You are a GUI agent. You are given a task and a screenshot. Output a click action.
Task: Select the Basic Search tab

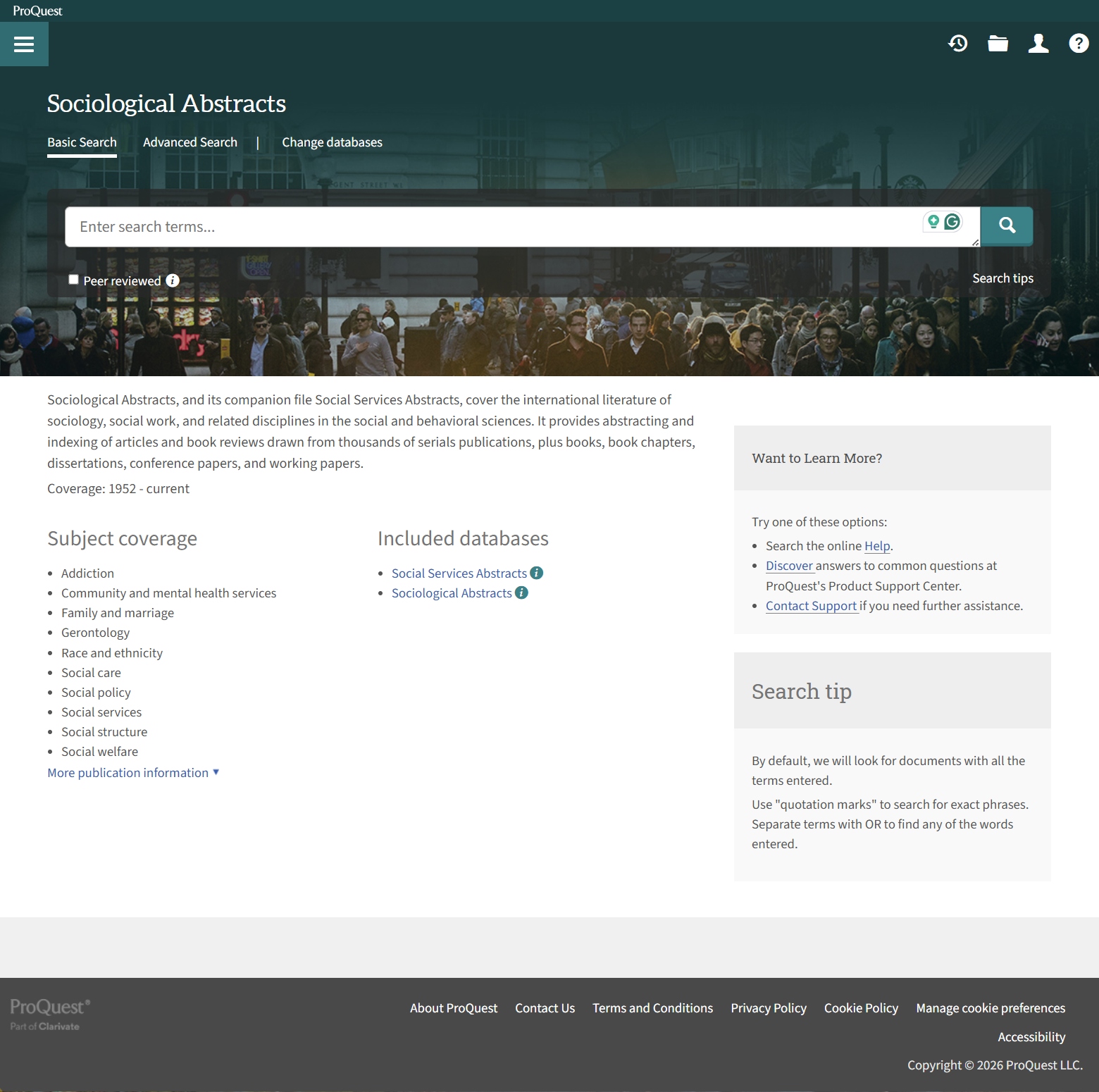pos(82,142)
